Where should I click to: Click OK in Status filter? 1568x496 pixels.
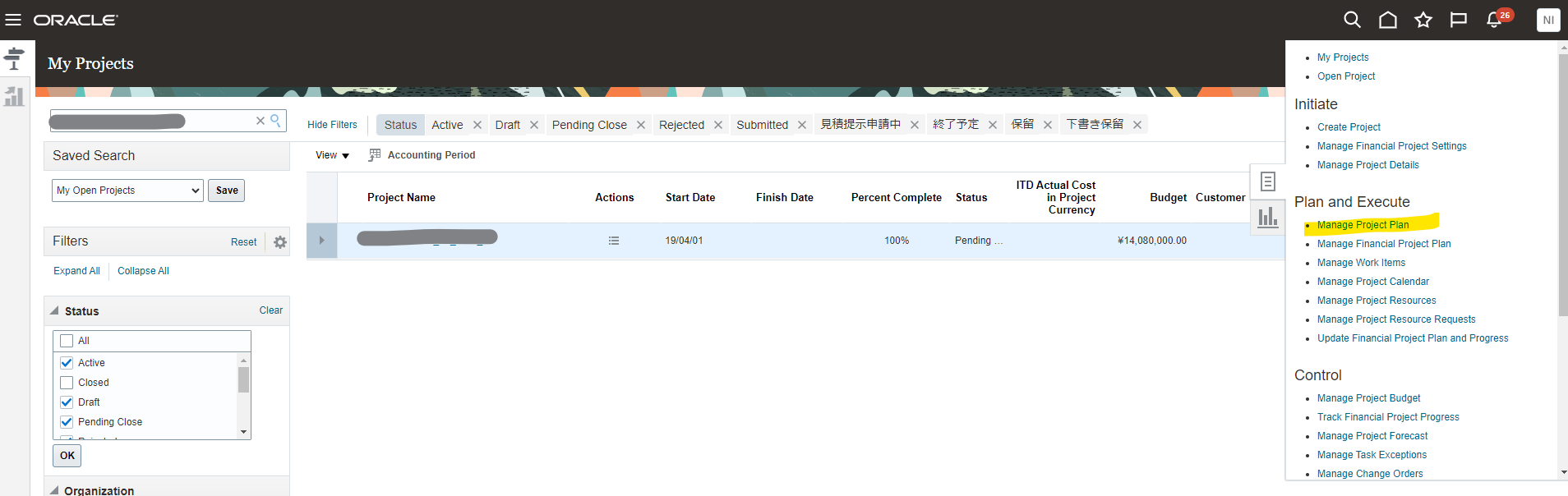pyautogui.click(x=67, y=456)
